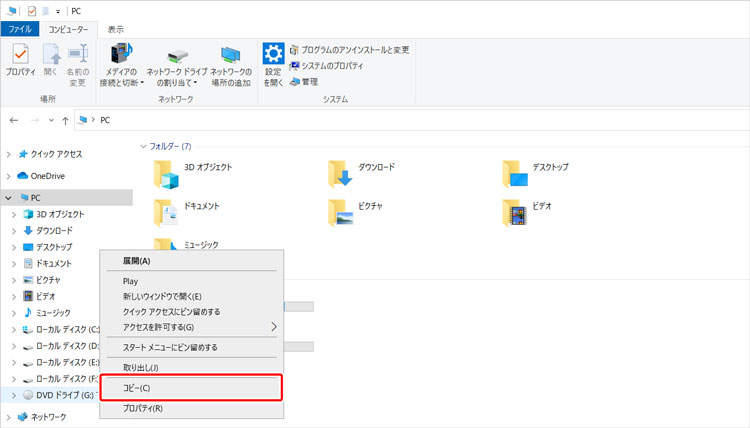
Task: Choose Play from the context menu
Action: (x=191, y=281)
